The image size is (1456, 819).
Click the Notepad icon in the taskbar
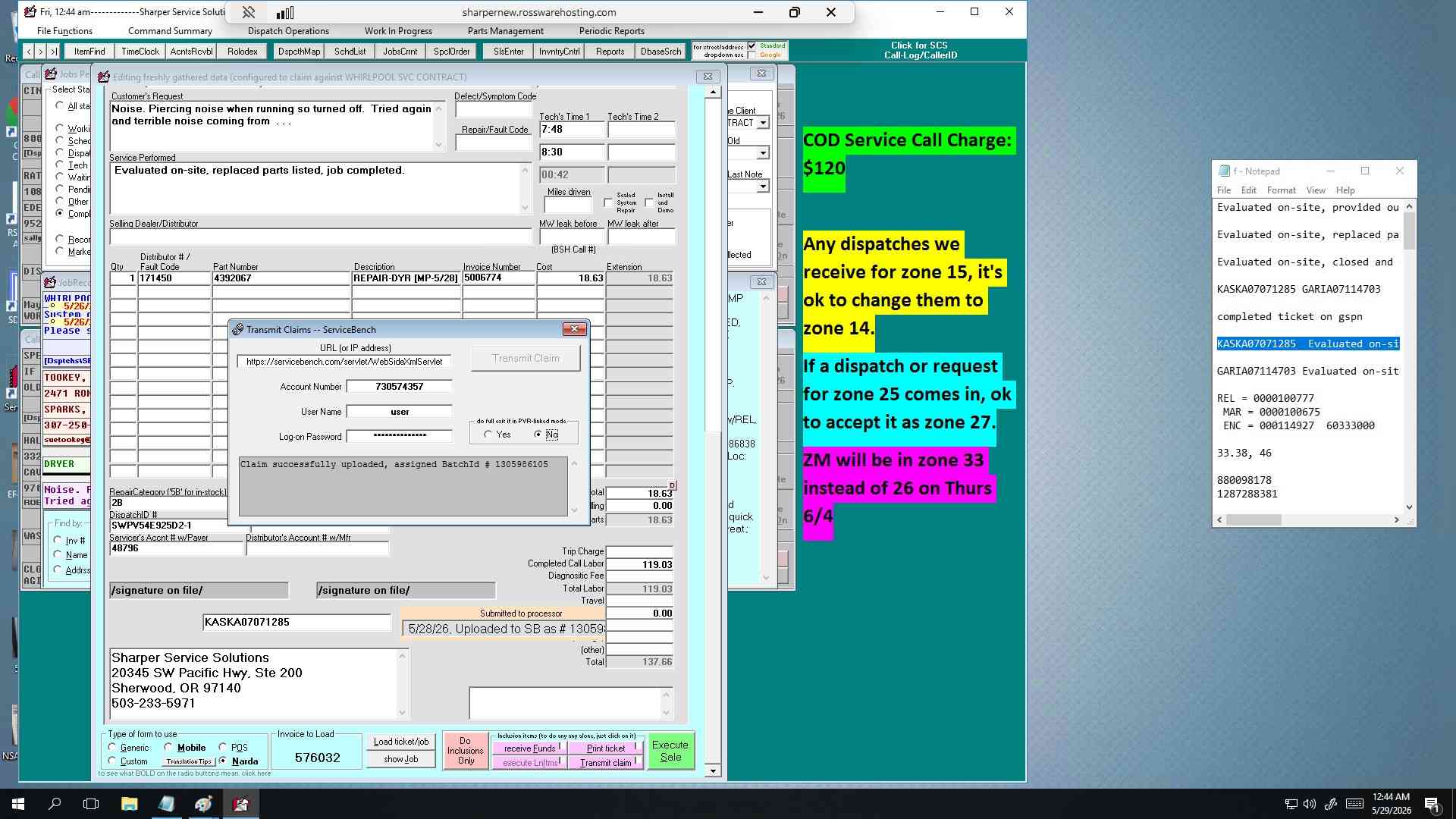(x=166, y=804)
